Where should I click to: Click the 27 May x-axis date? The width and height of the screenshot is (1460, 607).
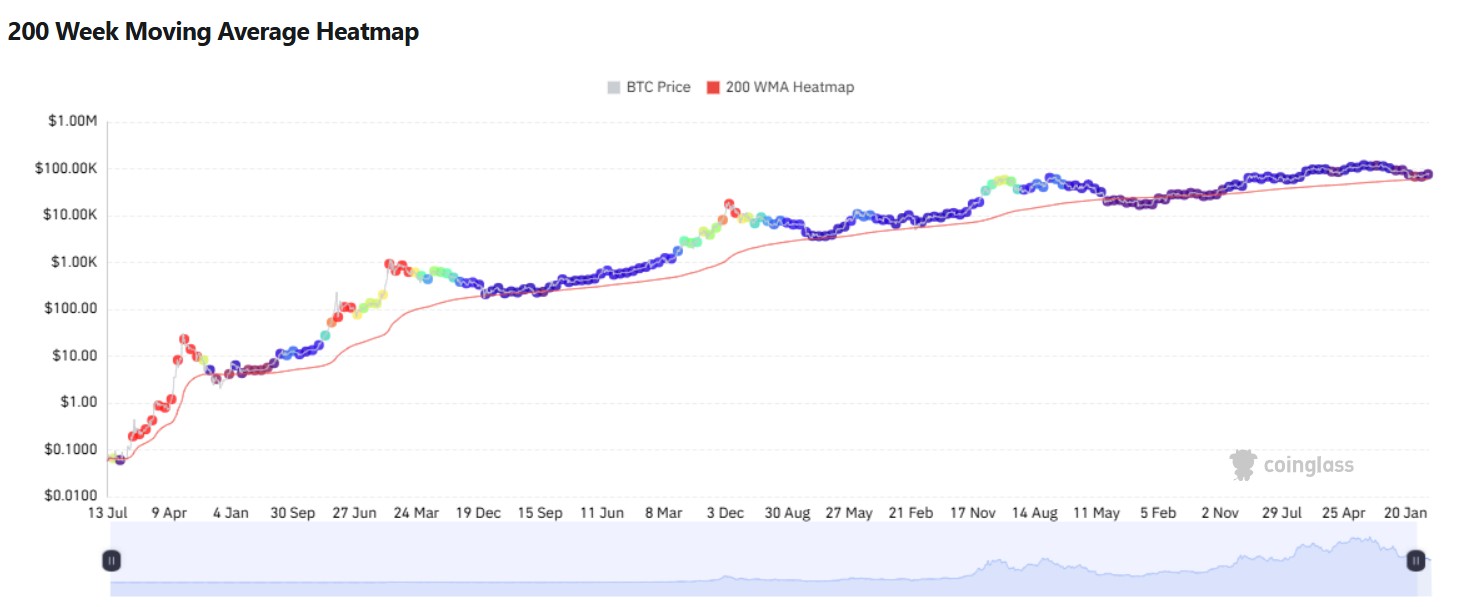pyautogui.click(x=849, y=513)
